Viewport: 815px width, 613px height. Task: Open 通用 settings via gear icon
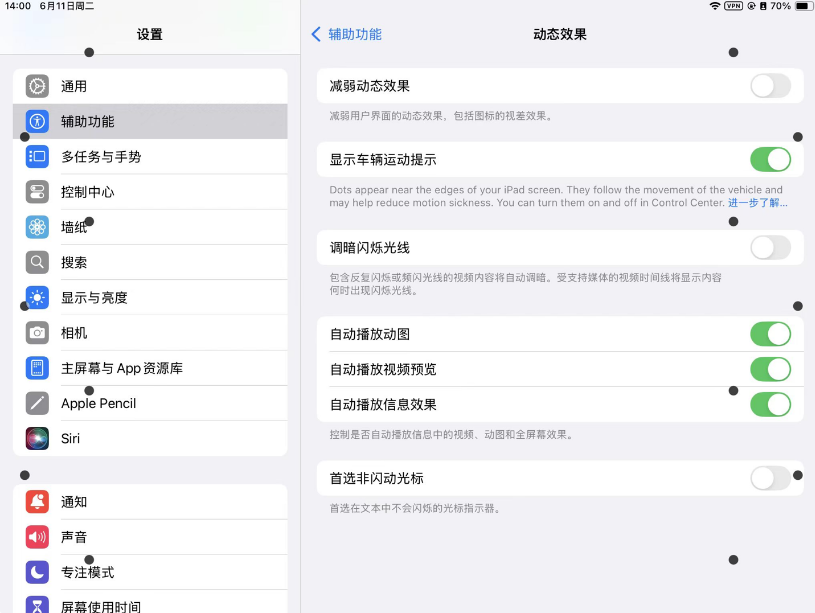37,86
